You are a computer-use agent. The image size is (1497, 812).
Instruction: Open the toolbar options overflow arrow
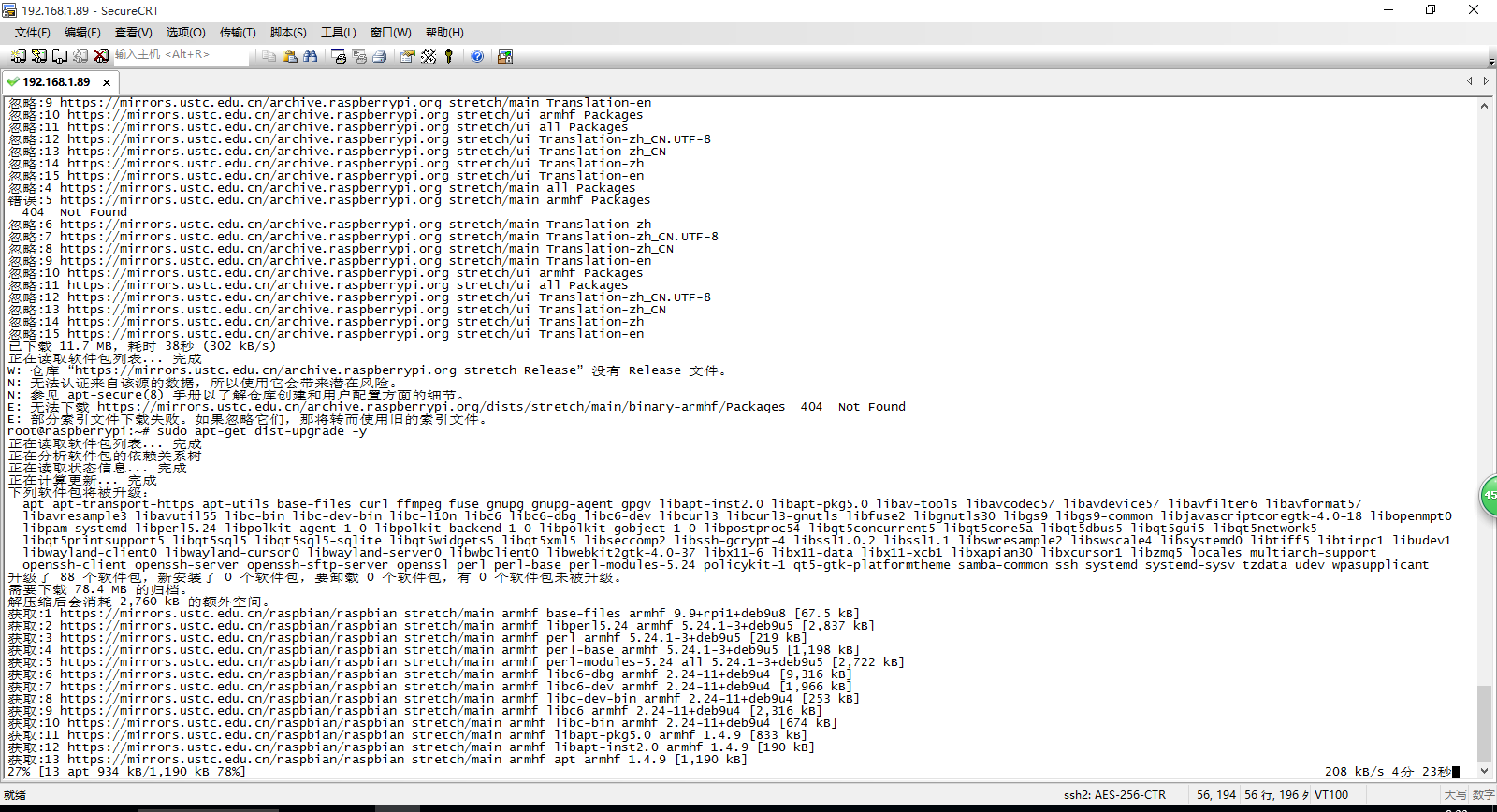click(x=1491, y=62)
